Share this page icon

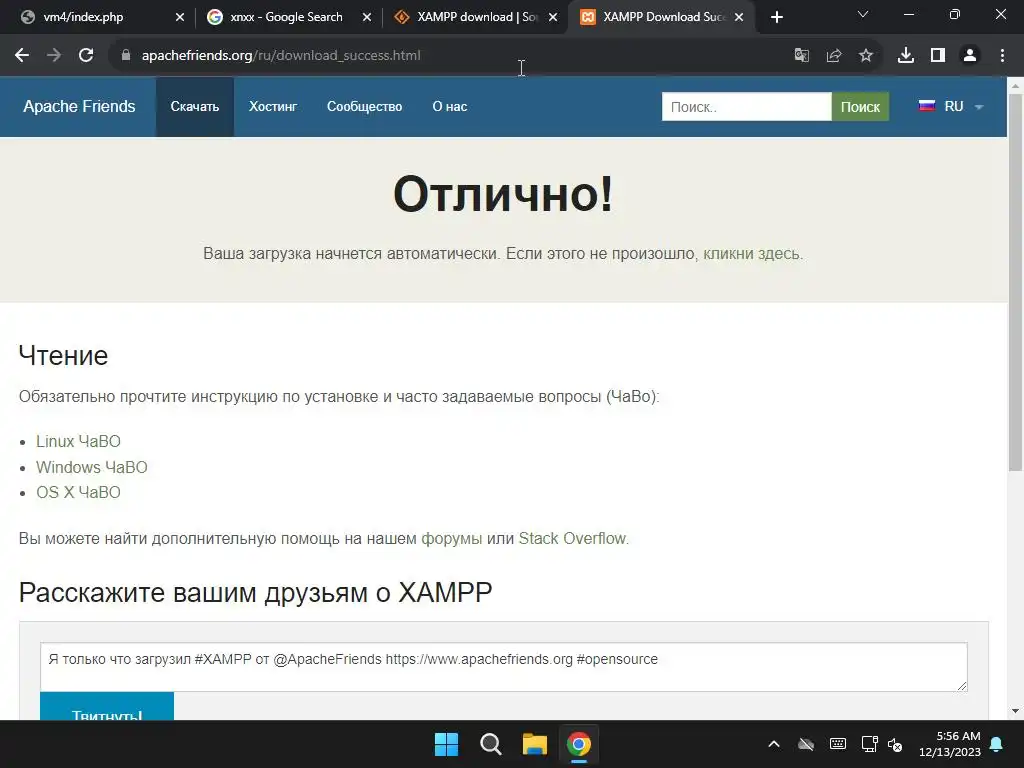click(x=833, y=56)
